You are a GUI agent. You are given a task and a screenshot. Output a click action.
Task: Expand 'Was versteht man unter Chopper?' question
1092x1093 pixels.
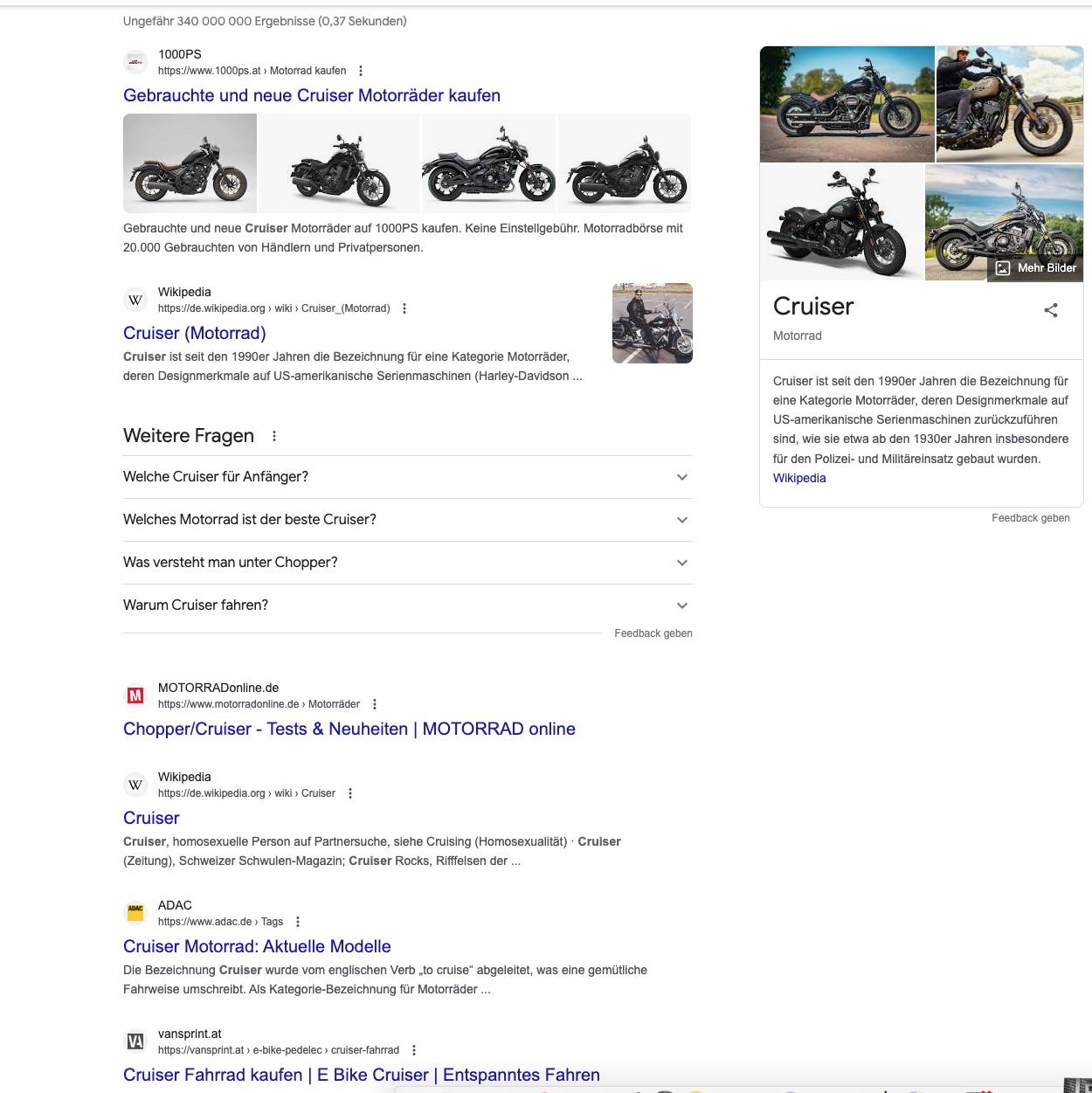[682, 563]
